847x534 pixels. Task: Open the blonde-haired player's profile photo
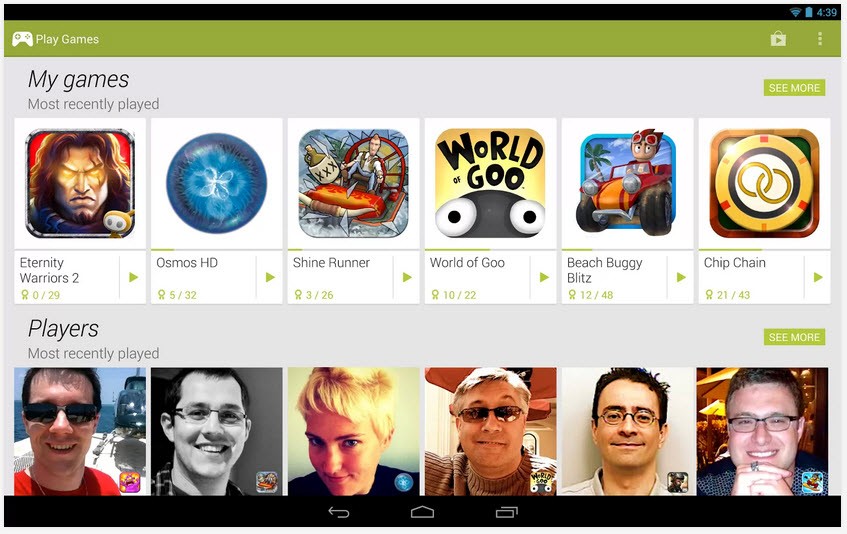(353, 431)
